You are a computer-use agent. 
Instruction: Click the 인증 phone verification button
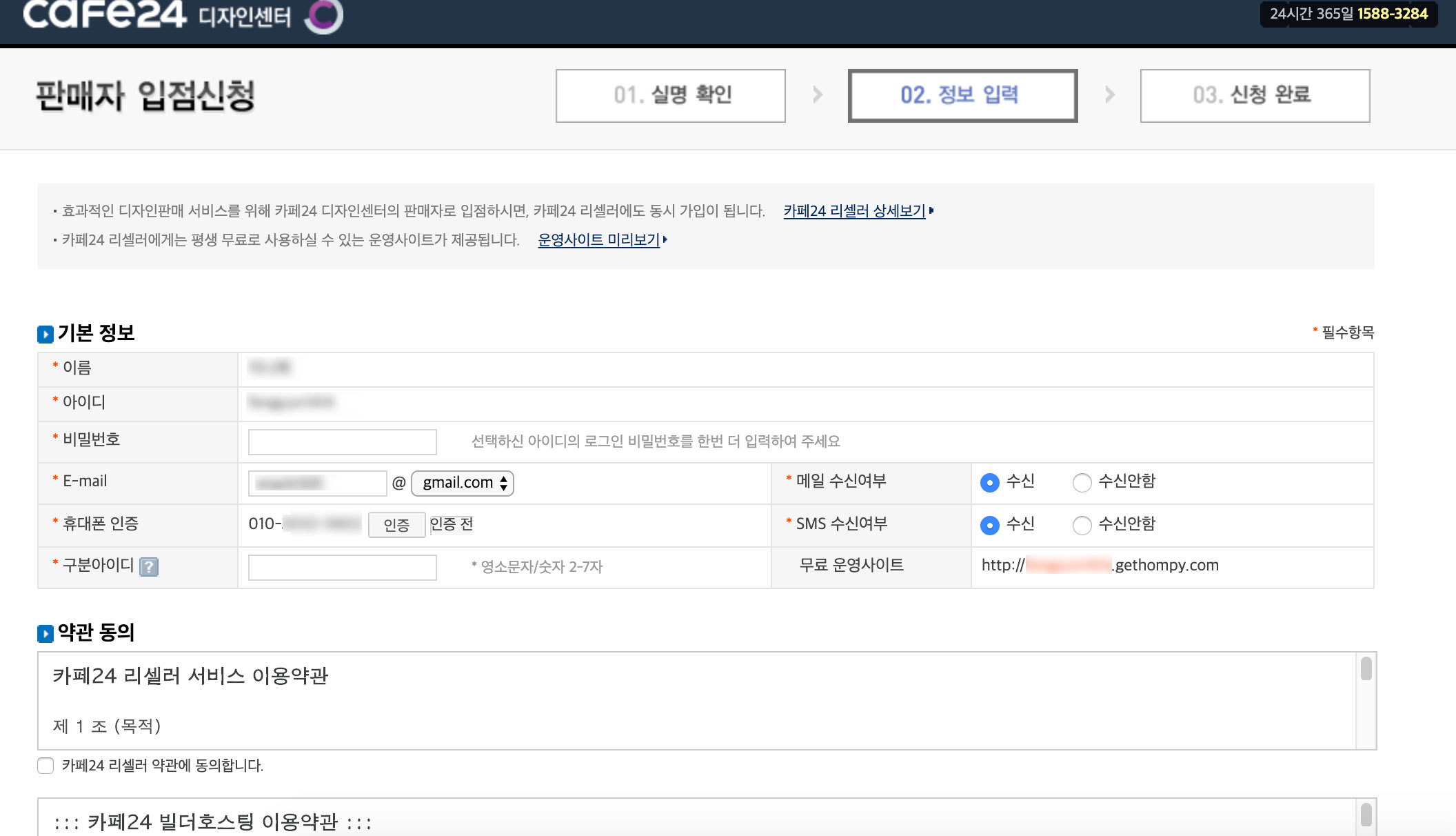pyautogui.click(x=396, y=526)
